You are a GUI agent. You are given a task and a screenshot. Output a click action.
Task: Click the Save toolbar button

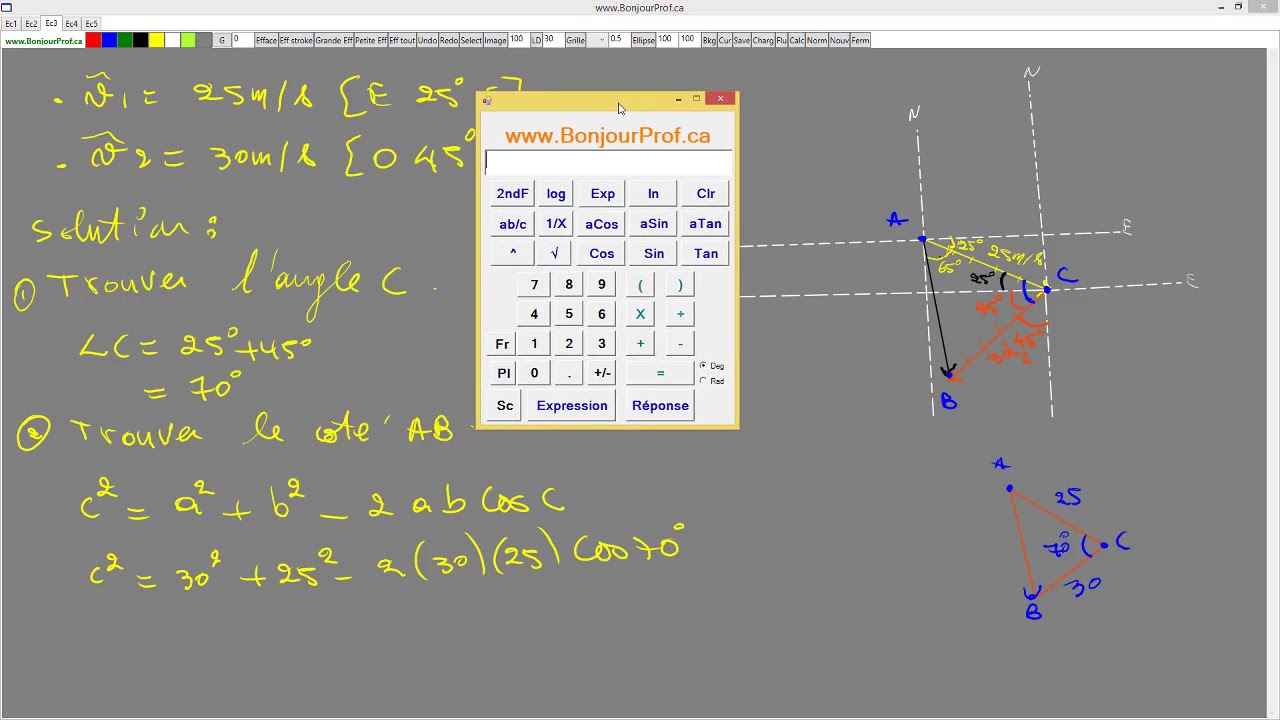pos(742,40)
